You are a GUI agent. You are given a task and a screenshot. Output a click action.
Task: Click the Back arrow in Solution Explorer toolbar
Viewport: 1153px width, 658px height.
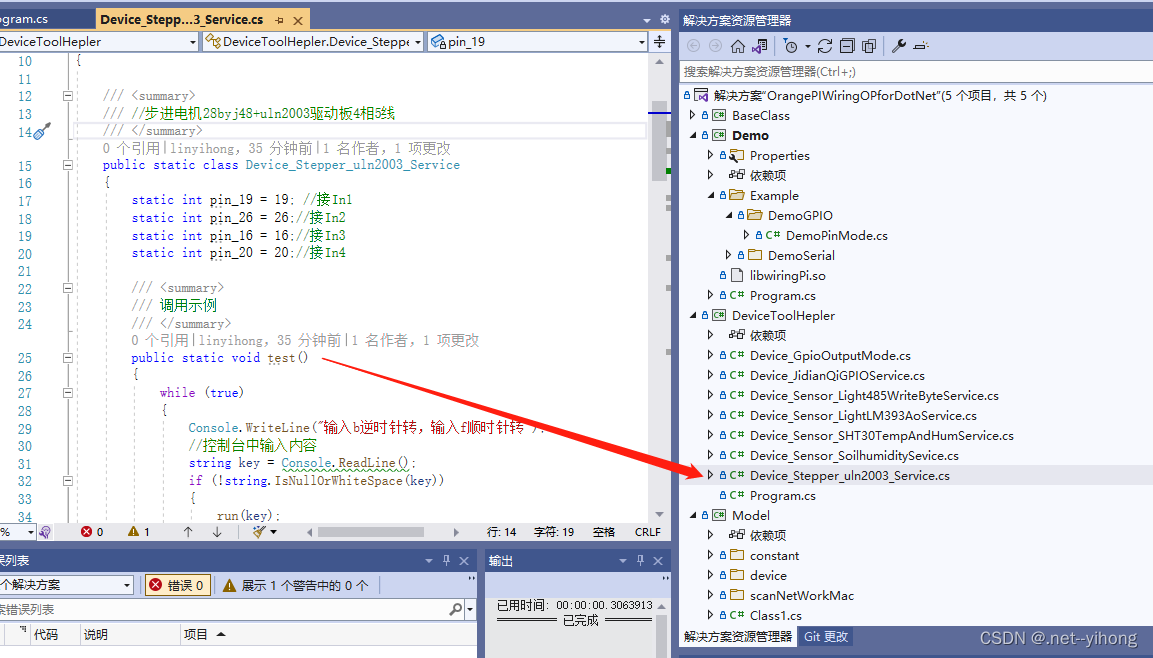point(693,46)
